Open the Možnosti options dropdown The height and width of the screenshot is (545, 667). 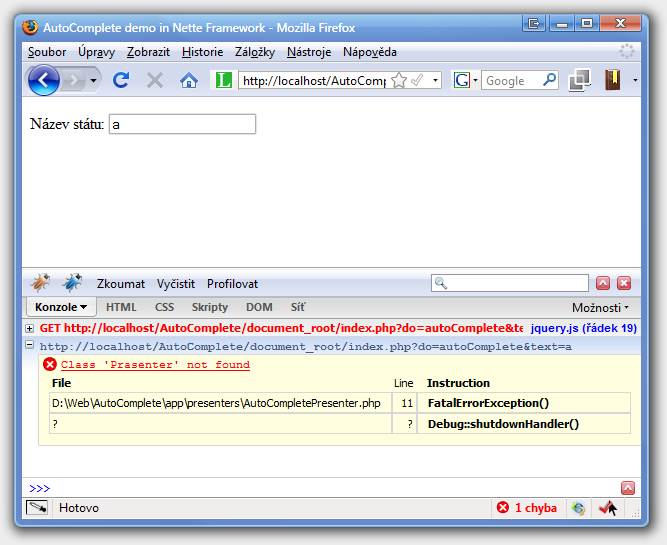click(600, 308)
